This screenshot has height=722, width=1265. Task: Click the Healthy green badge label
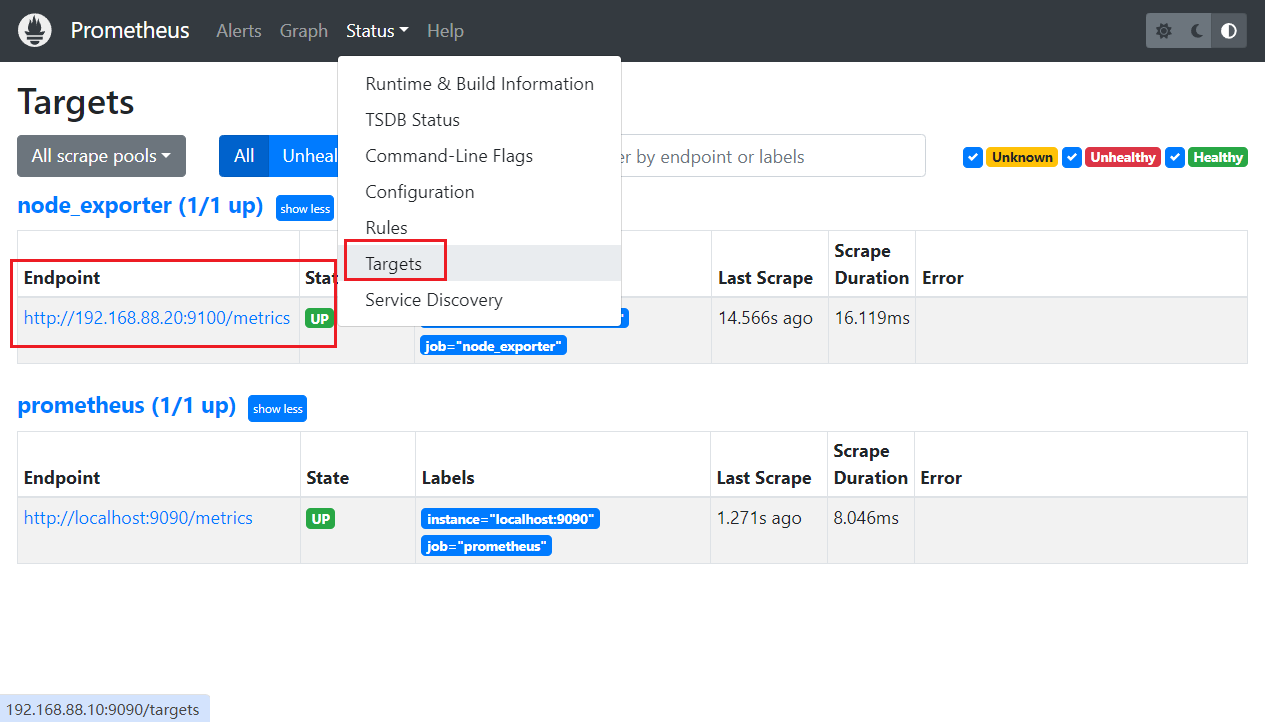[1218, 157]
